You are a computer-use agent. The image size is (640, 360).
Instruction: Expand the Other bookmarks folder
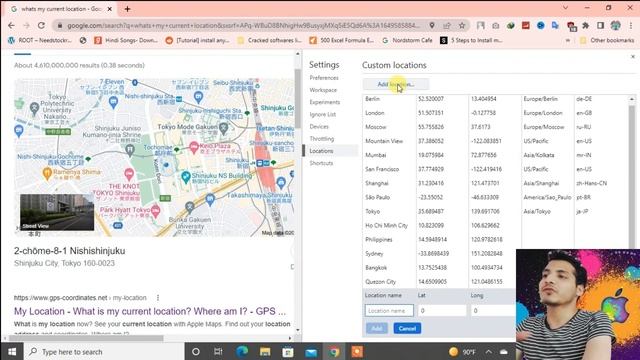(x=607, y=40)
